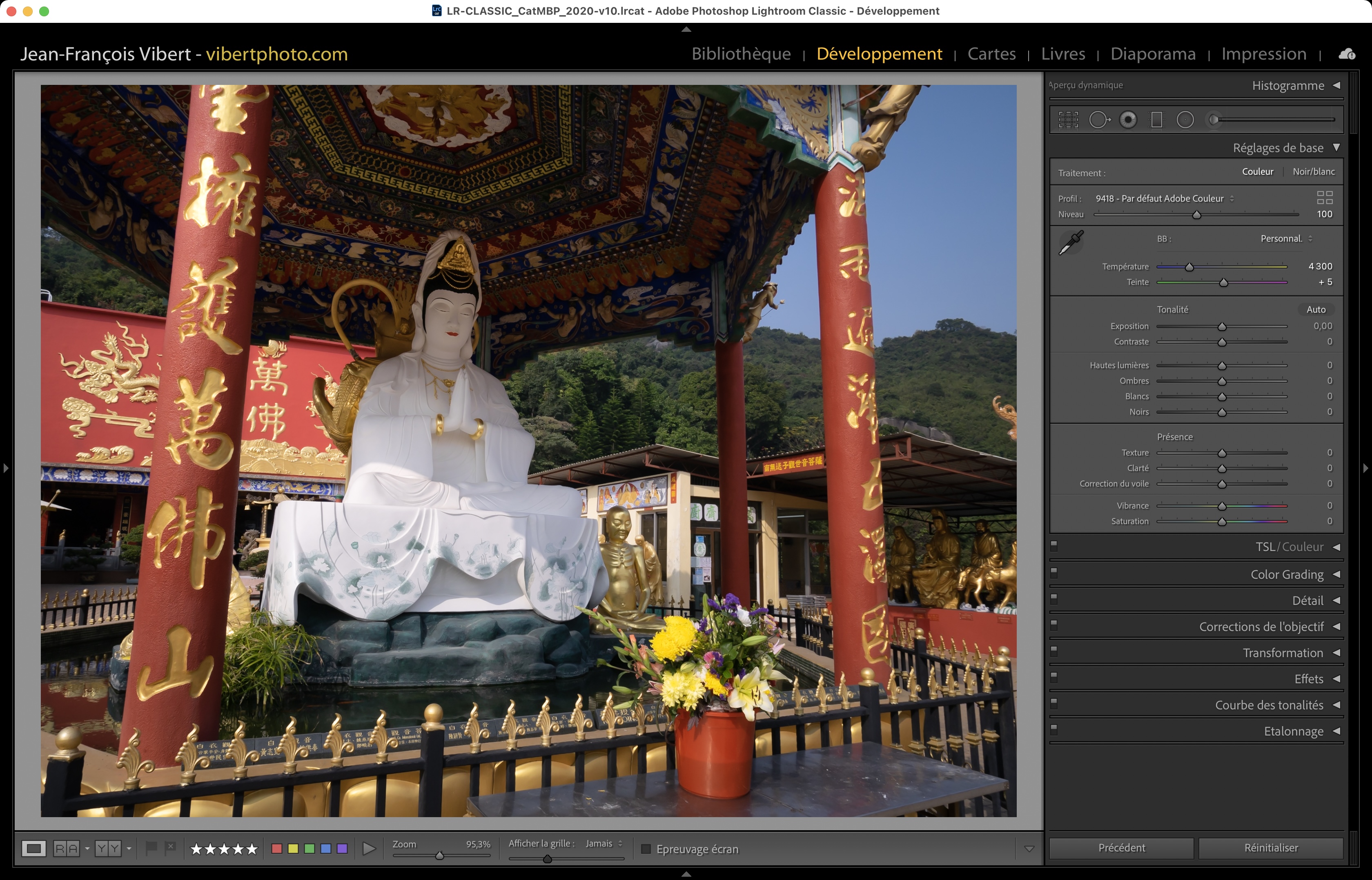The width and height of the screenshot is (1372, 880).
Task: Click the Réinitialiser button
Action: click(x=1270, y=848)
